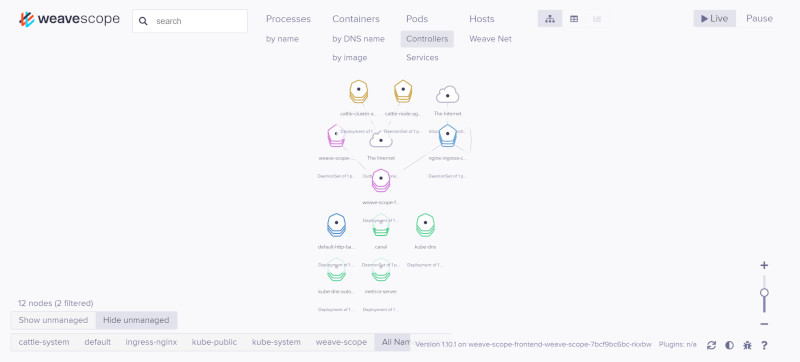The height and width of the screenshot is (362, 800).
Task: Toggle contrast mode icon
Action: coord(729,345)
